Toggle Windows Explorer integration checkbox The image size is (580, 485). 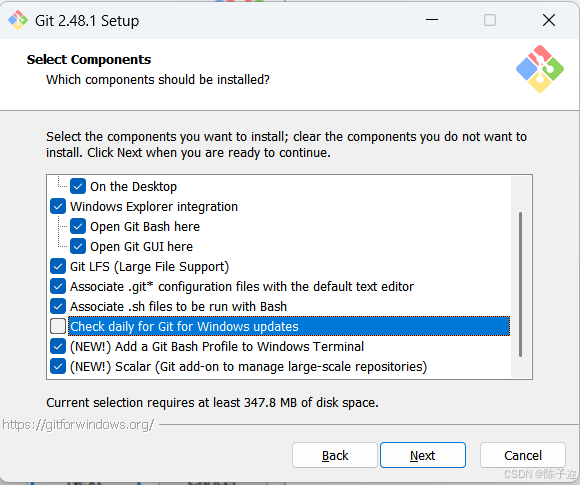58,206
